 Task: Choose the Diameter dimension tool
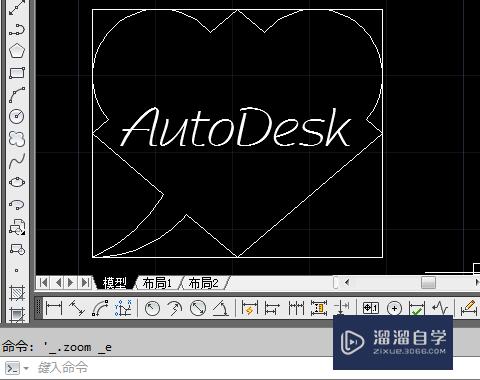[x=198, y=308]
